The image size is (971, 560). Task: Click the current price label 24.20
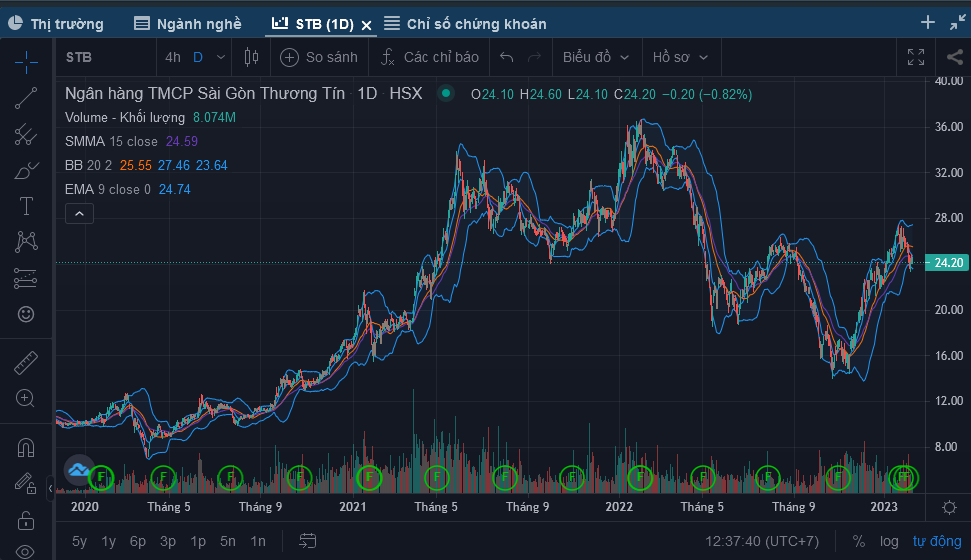[x=947, y=263]
